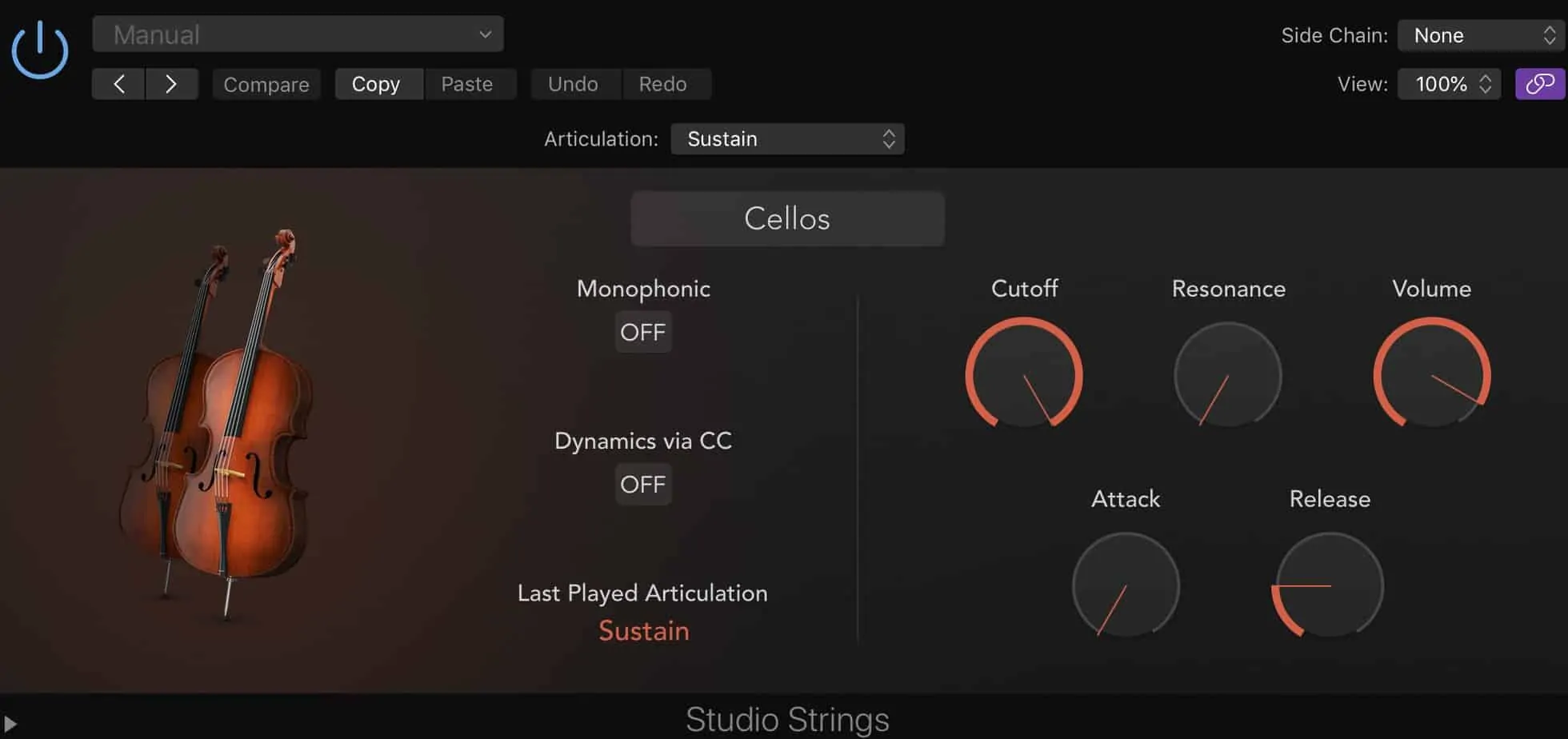1568x739 pixels.
Task: Click the cellos instrument image
Action: 216,424
